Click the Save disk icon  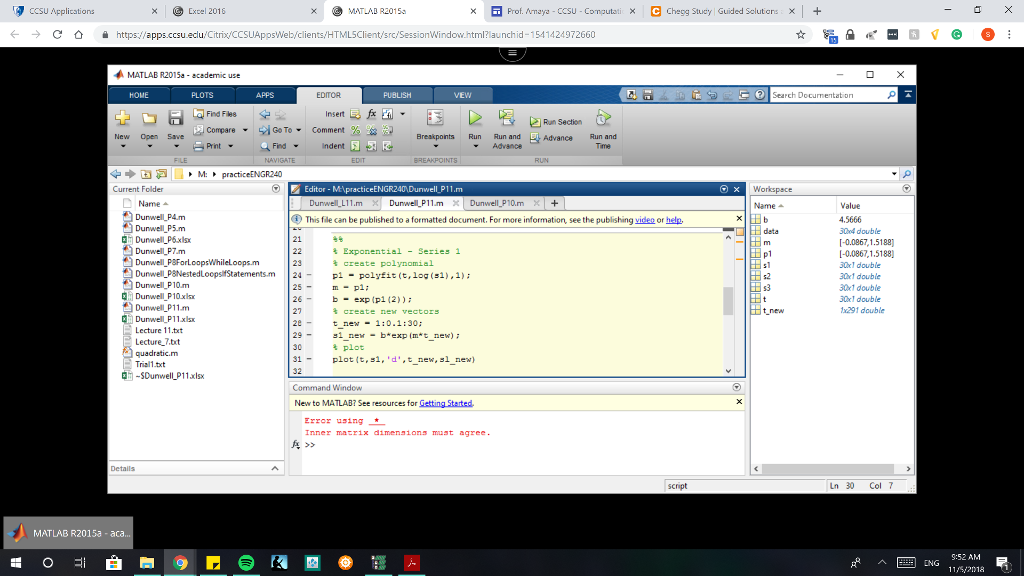pos(175,119)
